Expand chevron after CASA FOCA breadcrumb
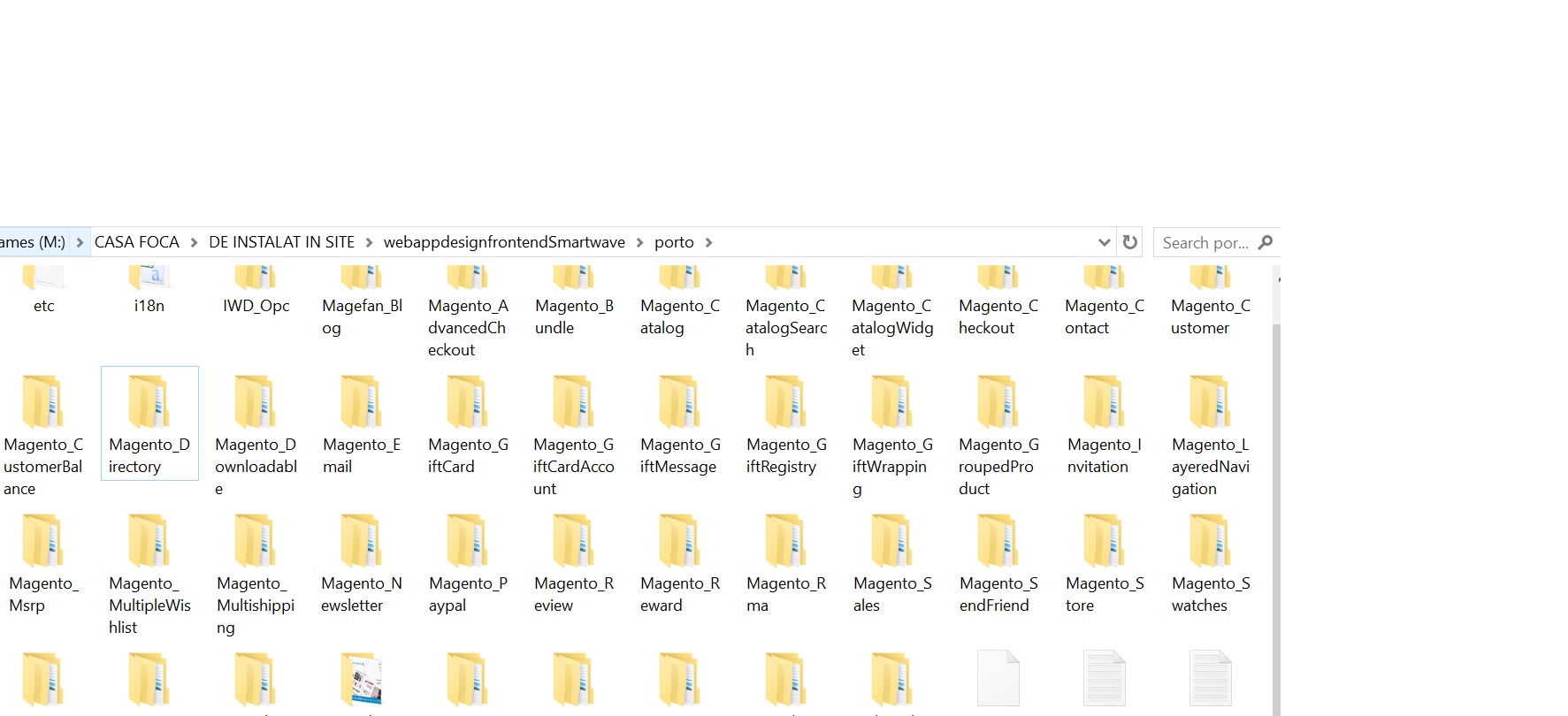Image resolution: width=1568 pixels, height=716 pixels. 194,242
